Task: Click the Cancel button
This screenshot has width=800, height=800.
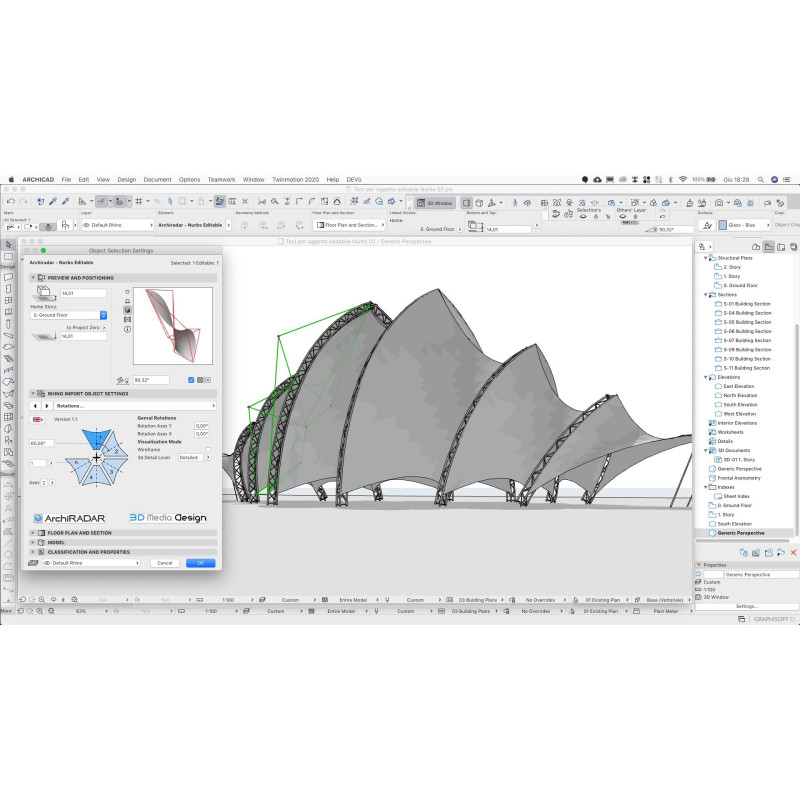Action: pyautogui.click(x=165, y=563)
